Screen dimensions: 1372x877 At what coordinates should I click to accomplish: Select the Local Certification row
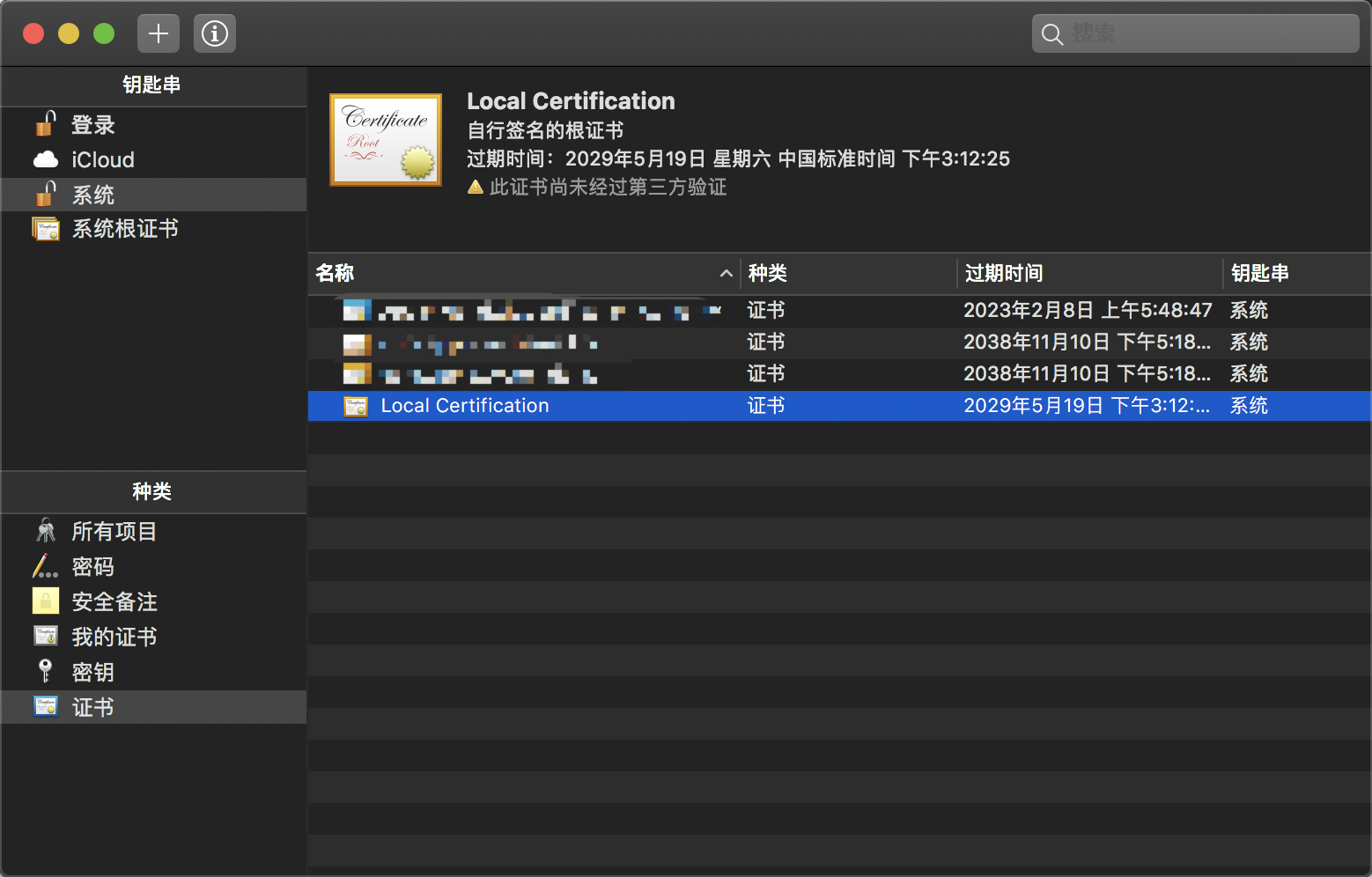(x=839, y=406)
